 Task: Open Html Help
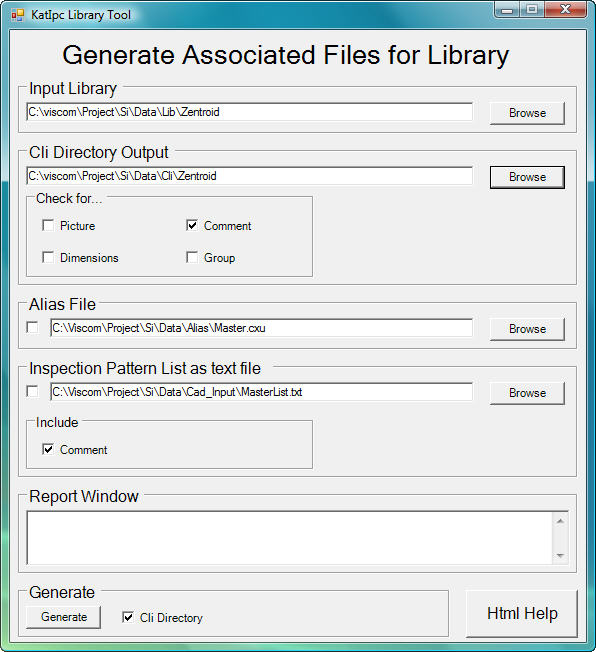point(522,614)
